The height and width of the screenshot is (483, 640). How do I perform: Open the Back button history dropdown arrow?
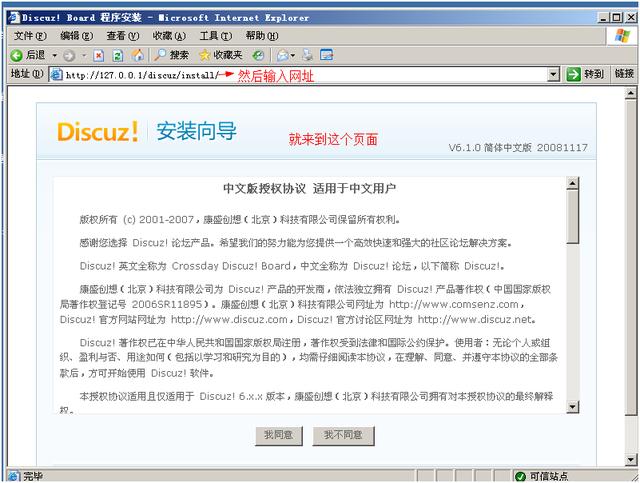coord(54,55)
